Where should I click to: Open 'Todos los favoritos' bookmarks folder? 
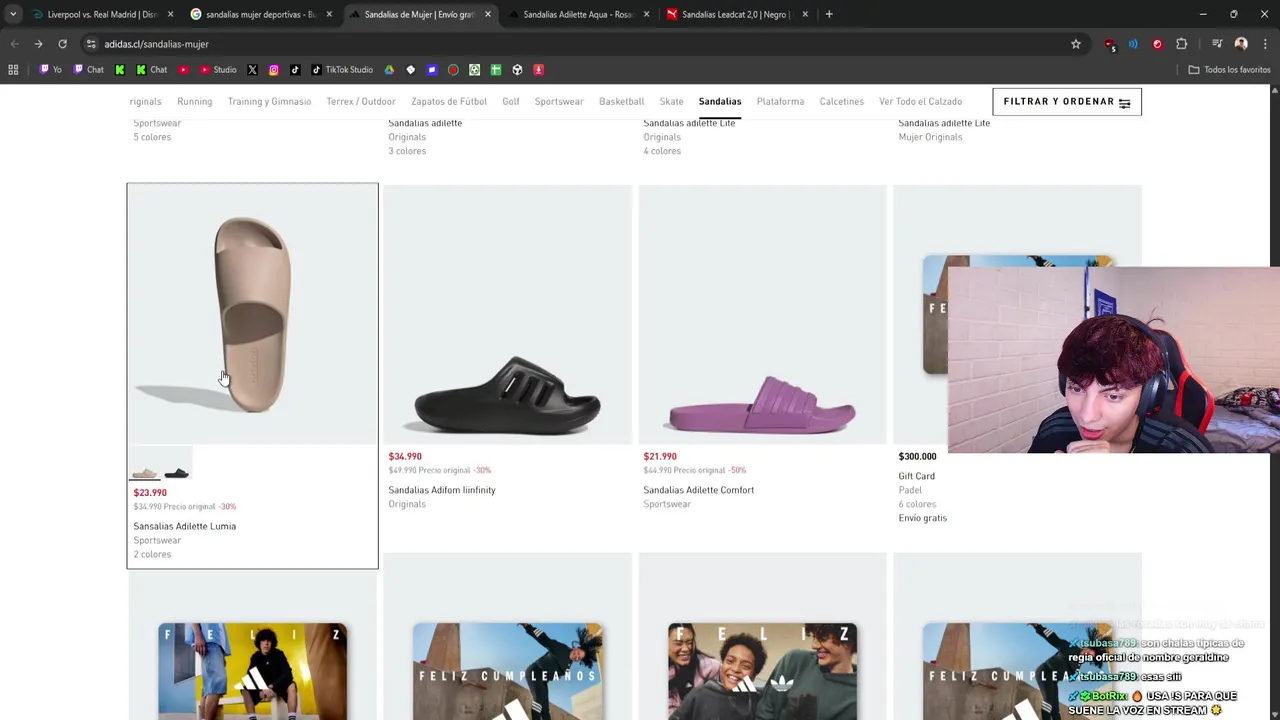(1229, 70)
